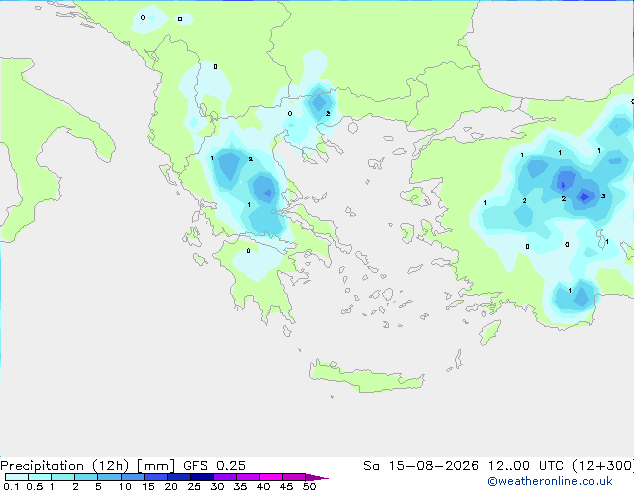
Task: Click the '(12+300)' forecast offset text
Action: coord(603,466)
